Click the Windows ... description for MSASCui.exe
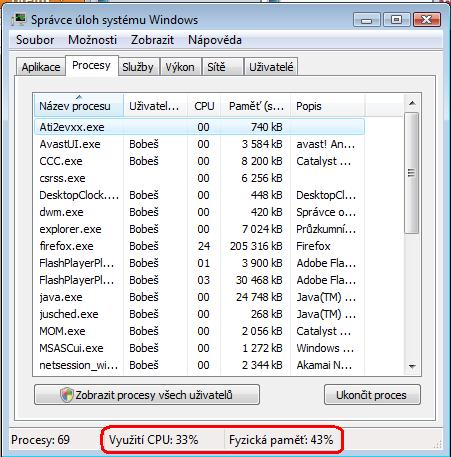 coord(325,348)
